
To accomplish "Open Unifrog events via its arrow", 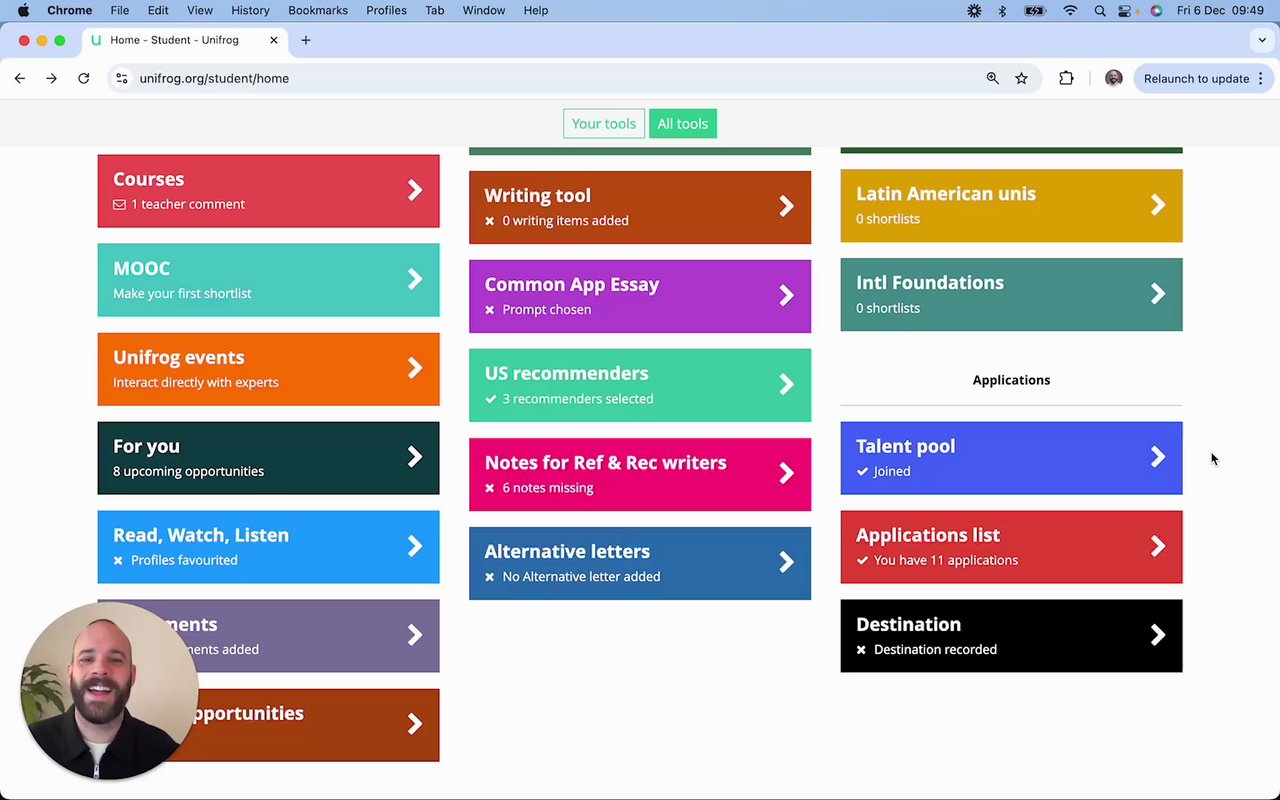I will click(x=415, y=368).
